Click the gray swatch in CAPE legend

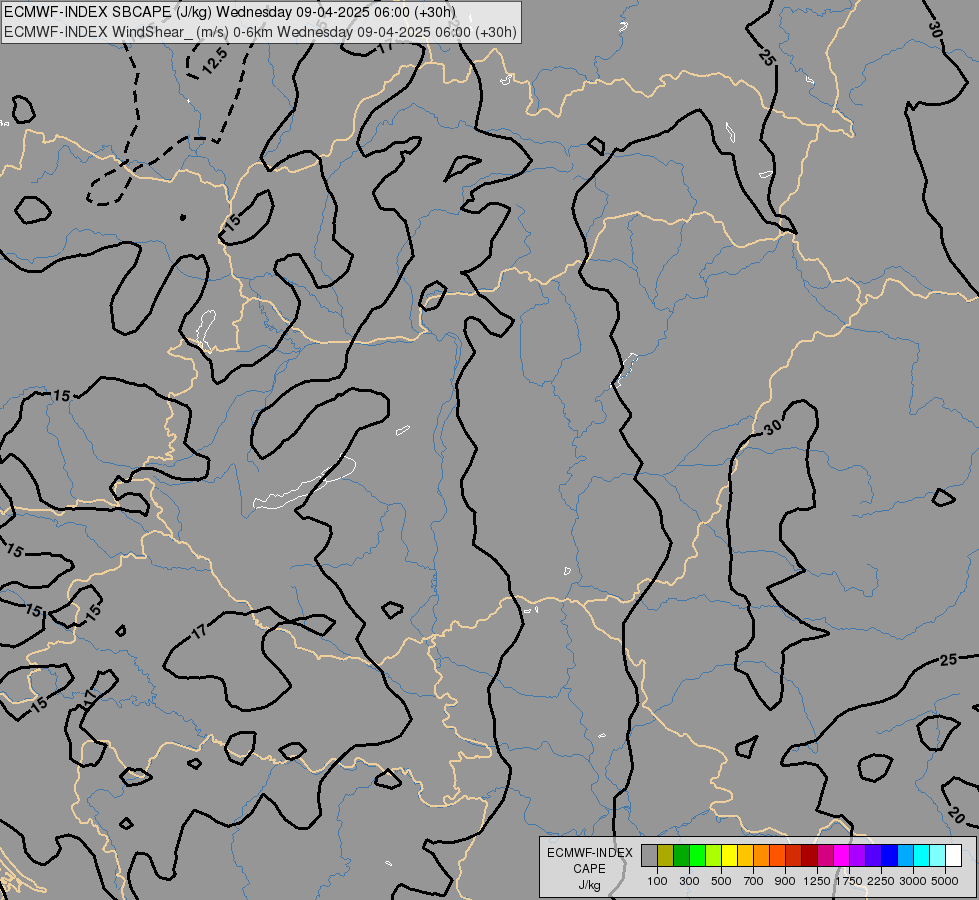click(x=649, y=856)
